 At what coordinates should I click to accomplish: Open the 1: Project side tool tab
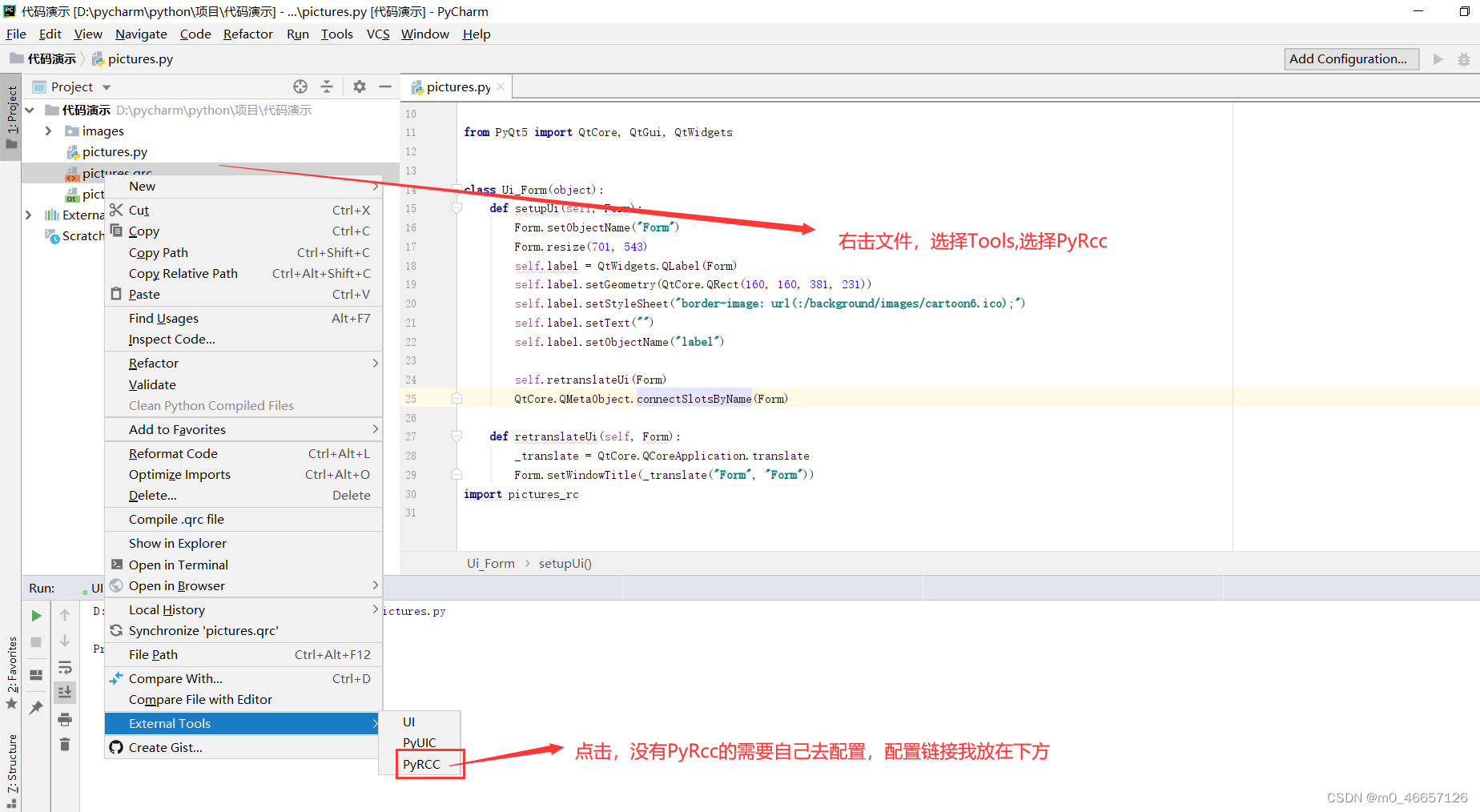[x=11, y=117]
